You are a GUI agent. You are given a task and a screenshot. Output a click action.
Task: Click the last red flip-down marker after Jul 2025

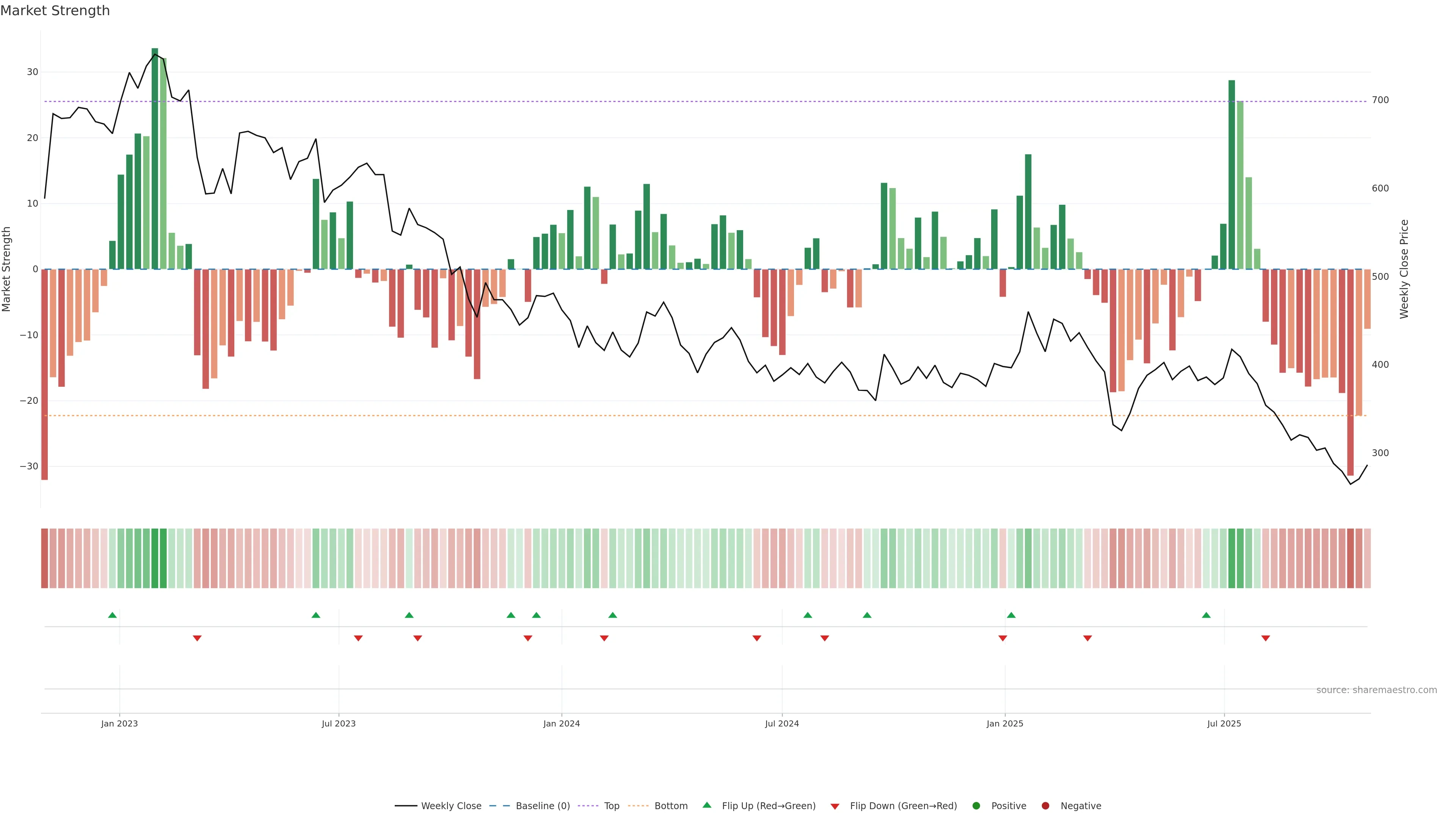click(1266, 638)
